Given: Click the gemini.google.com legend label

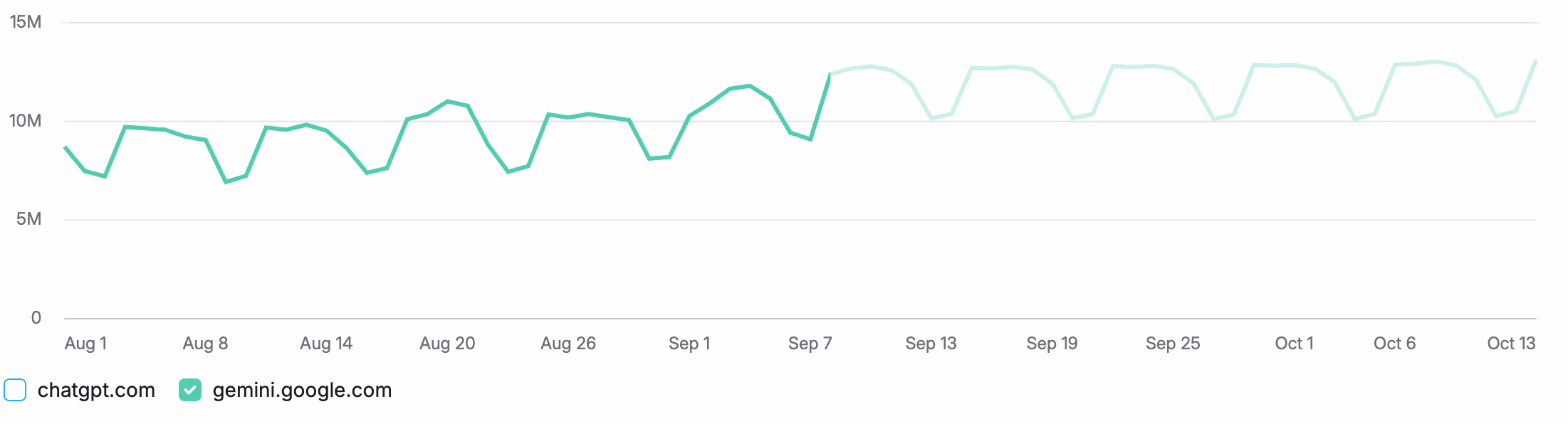Looking at the screenshot, I should [x=302, y=390].
